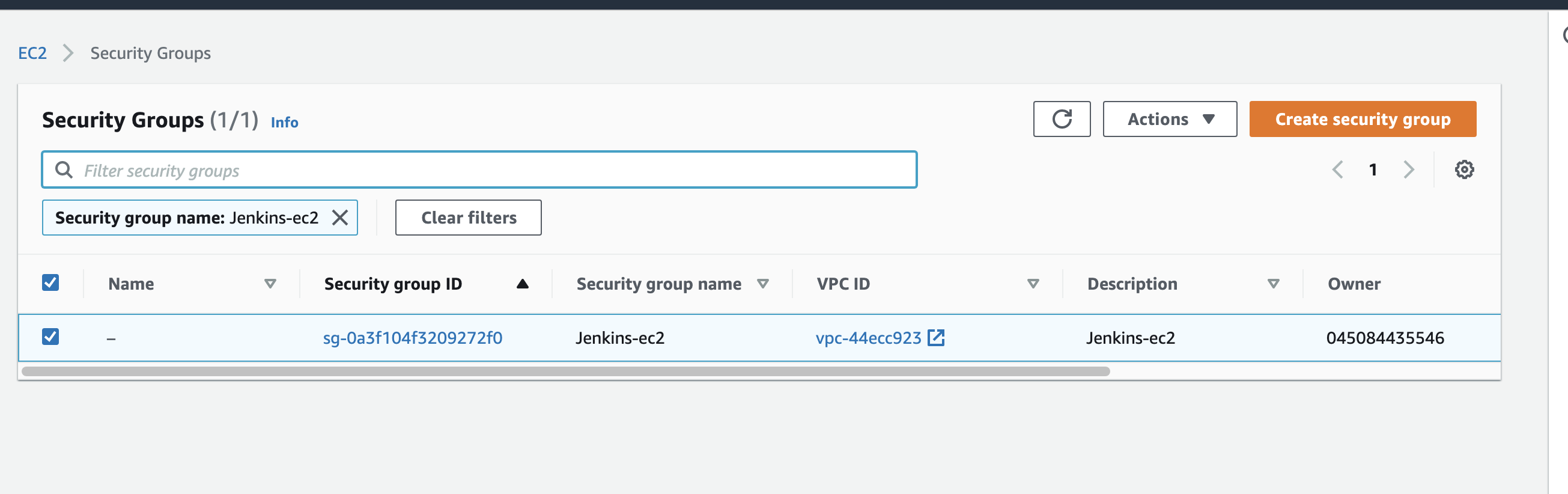This screenshot has height=494, width=1568.
Task: Click the search magnifier icon in filter
Action: coord(64,170)
